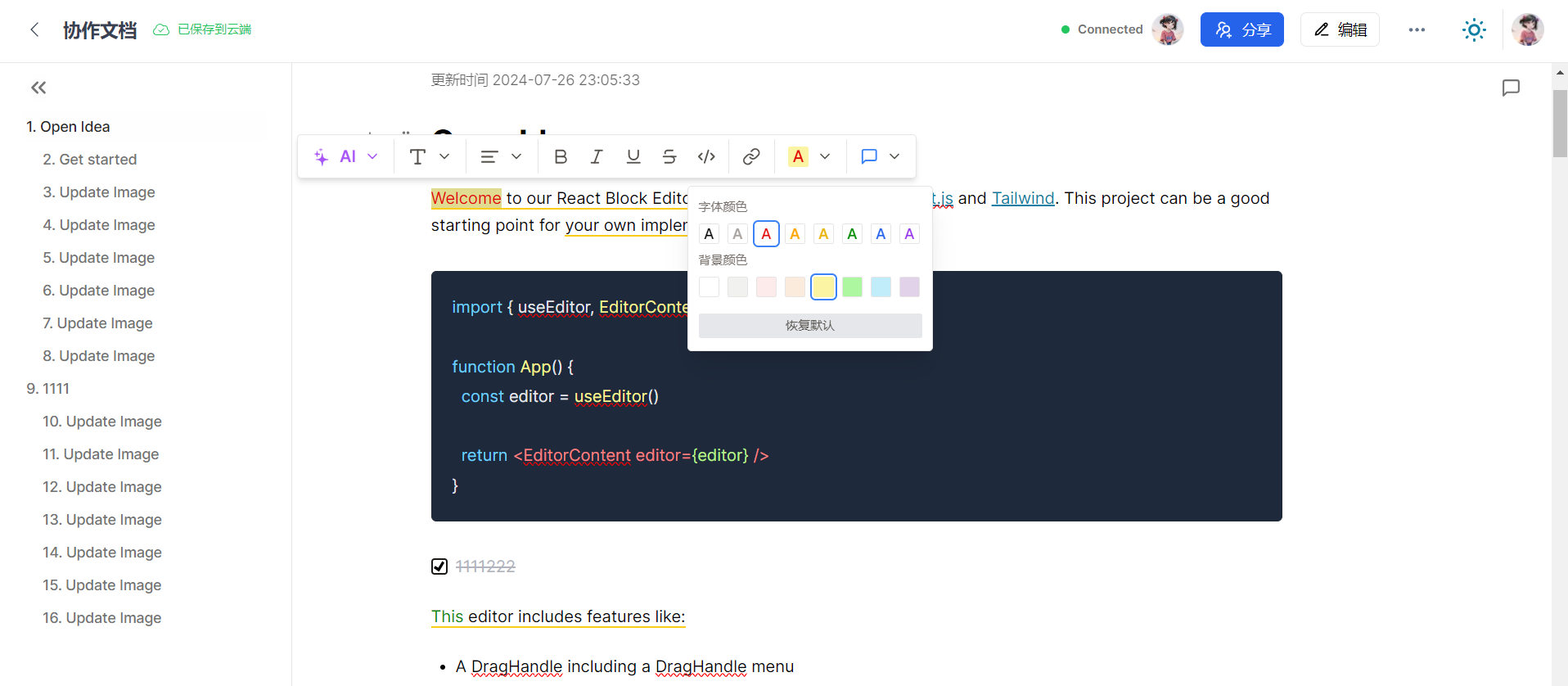Click the 协作文档 document title
The height and width of the screenshot is (686, 1568).
(x=100, y=30)
